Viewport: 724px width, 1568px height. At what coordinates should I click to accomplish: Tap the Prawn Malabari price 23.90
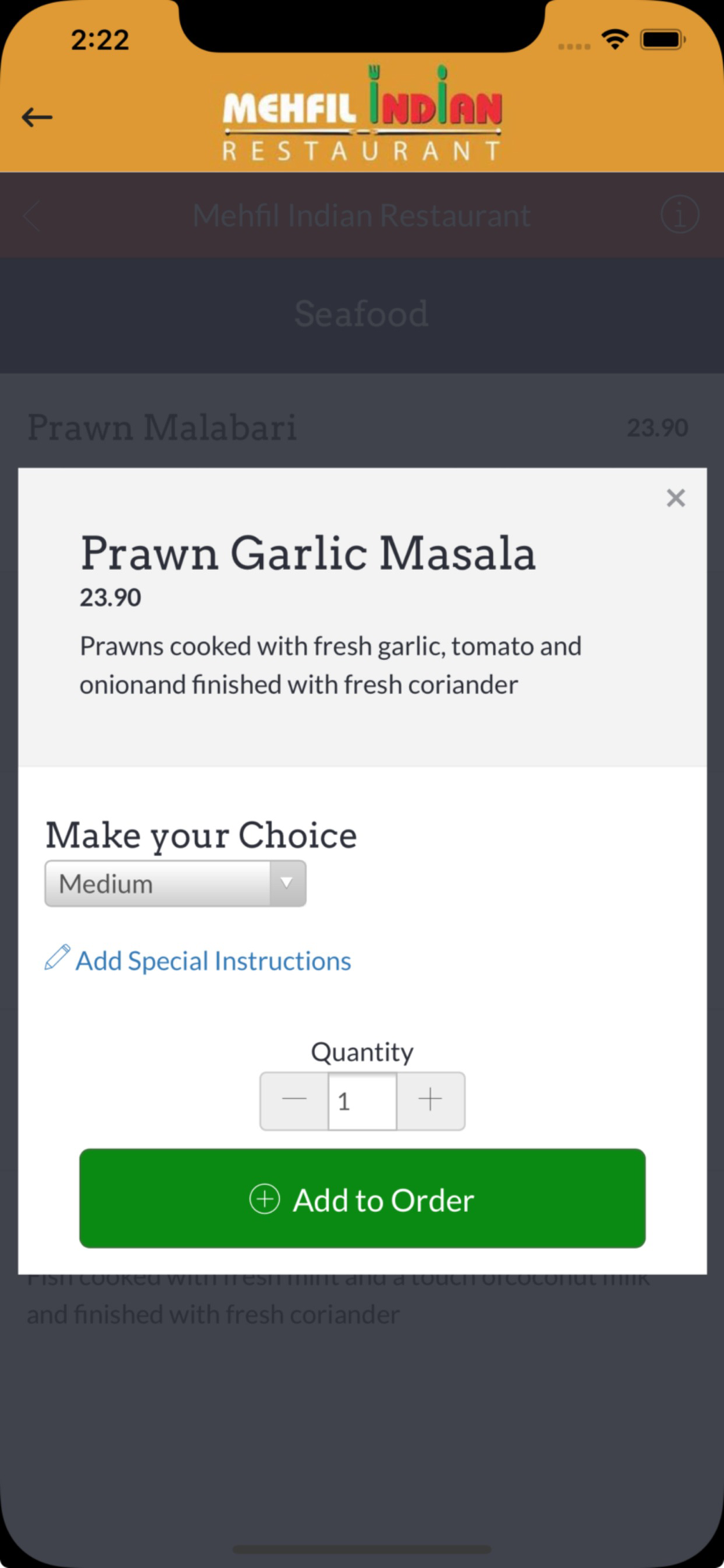point(657,428)
